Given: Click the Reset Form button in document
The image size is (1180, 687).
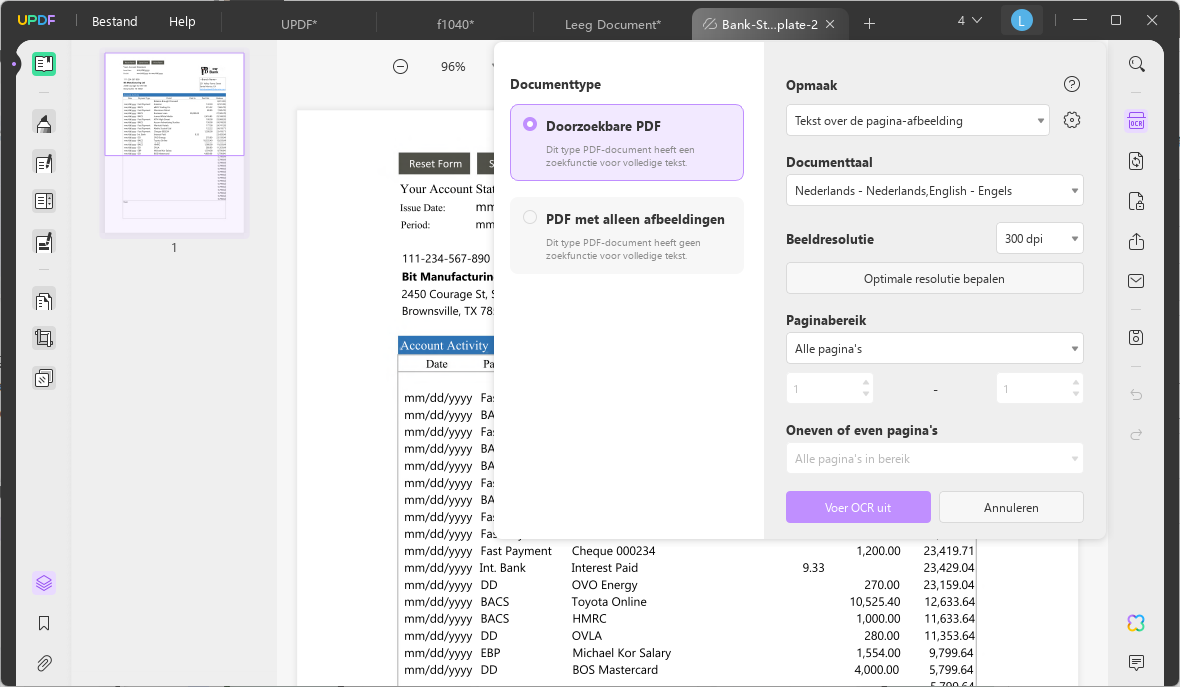Looking at the screenshot, I should pyautogui.click(x=435, y=163).
